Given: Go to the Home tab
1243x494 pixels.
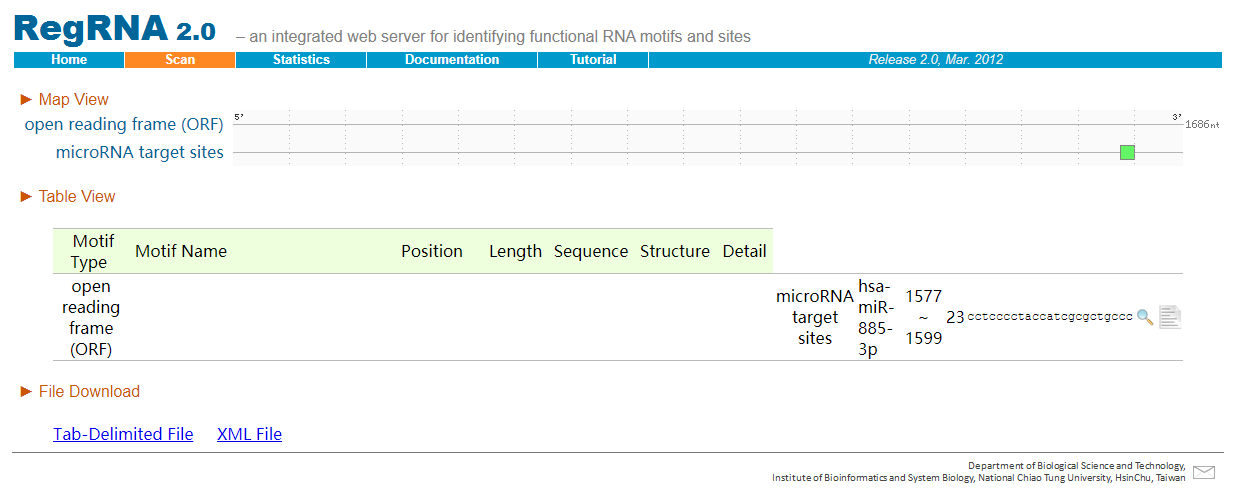Looking at the screenshot, I should pyautogui.click(x=69, y=60).
